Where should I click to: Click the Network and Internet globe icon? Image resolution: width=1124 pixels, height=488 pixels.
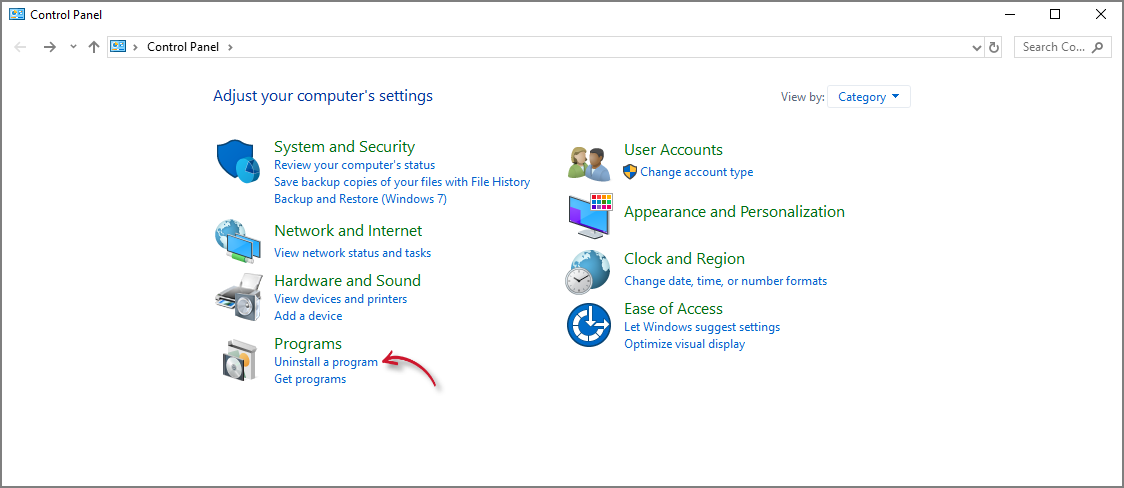[x=237, y=240]
